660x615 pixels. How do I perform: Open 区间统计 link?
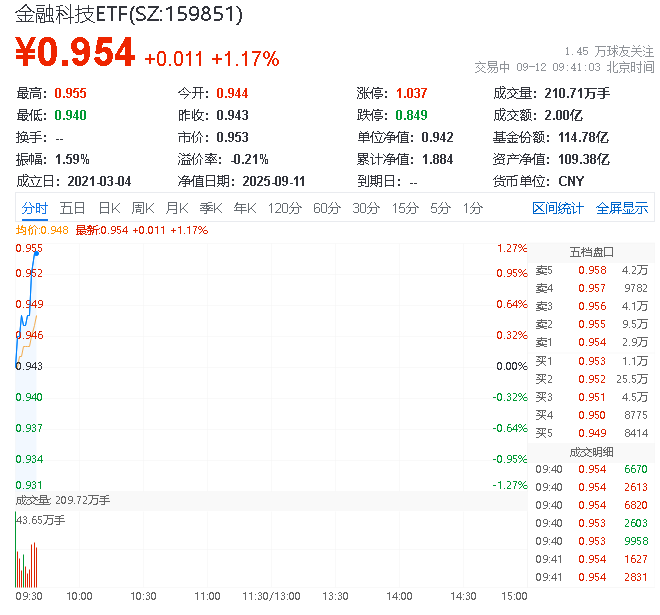(x=558, y=208)
